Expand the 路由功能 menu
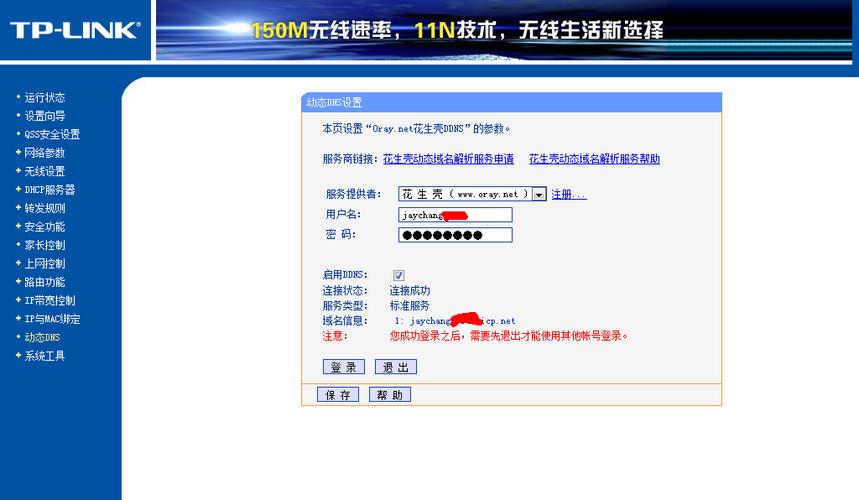The width and height of the screenshot is (859, 500). pyautogui.click(x=44, y=282)
